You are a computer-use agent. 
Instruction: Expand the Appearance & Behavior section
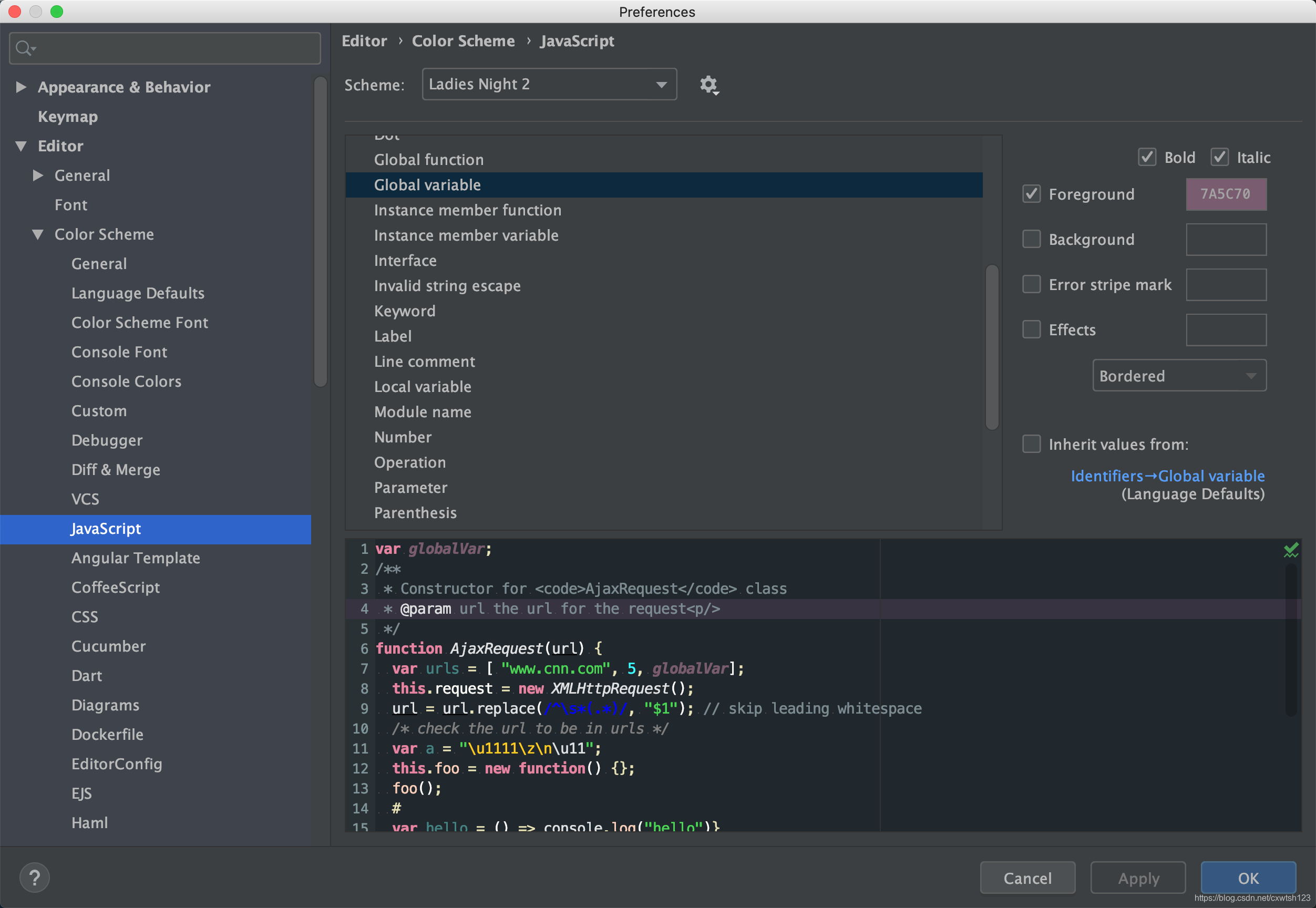tap(21, 87)
